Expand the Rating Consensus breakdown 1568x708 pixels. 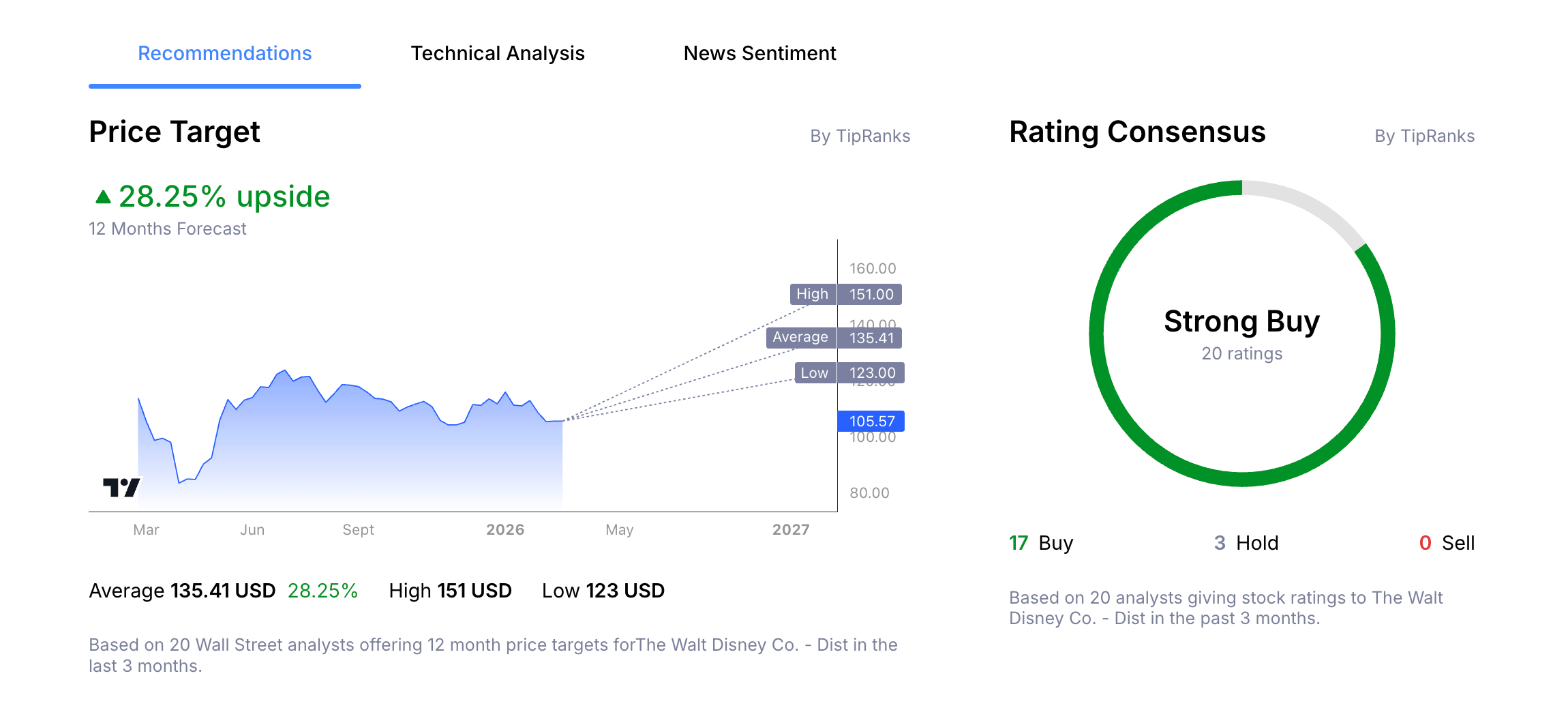click(x=1137, y=132)
